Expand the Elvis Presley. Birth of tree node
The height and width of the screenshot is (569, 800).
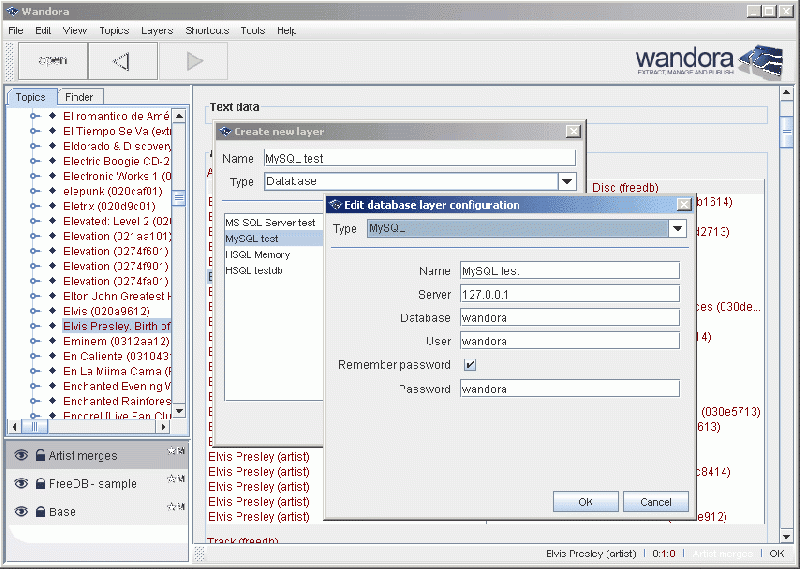click(34, 326)
